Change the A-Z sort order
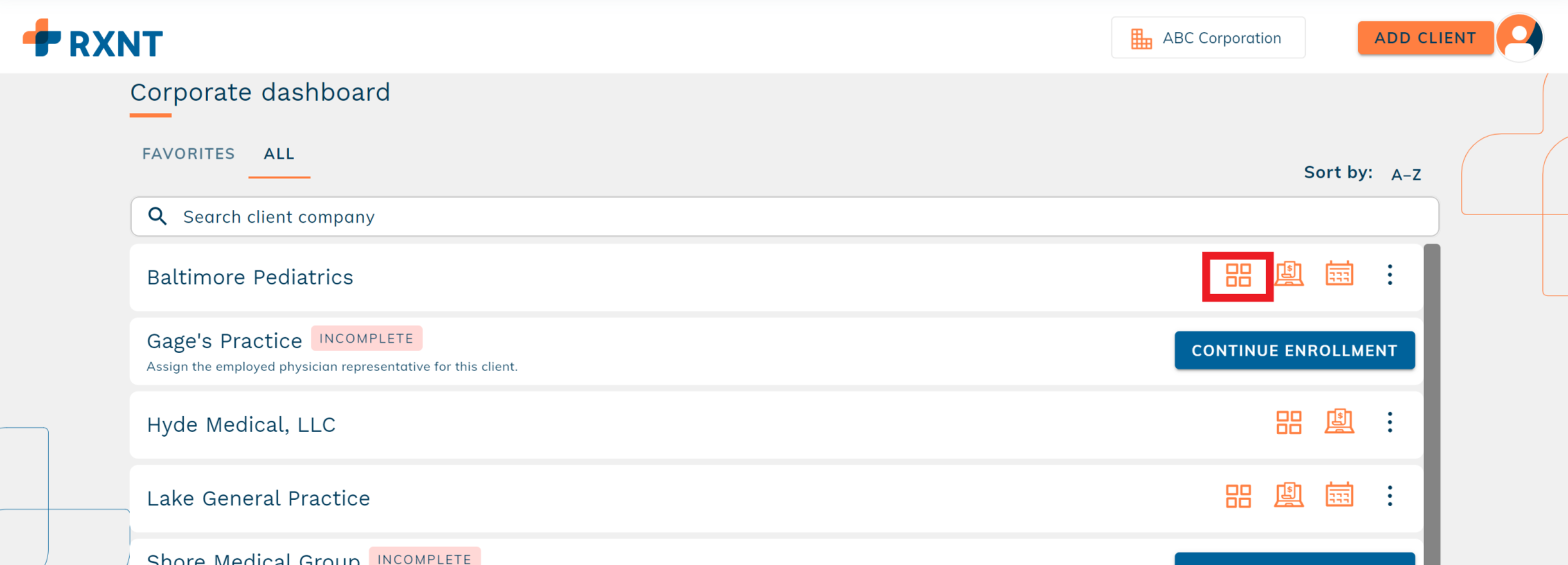The width and height of the screenshot is (1568, 565). click(x=1405, y=175)
